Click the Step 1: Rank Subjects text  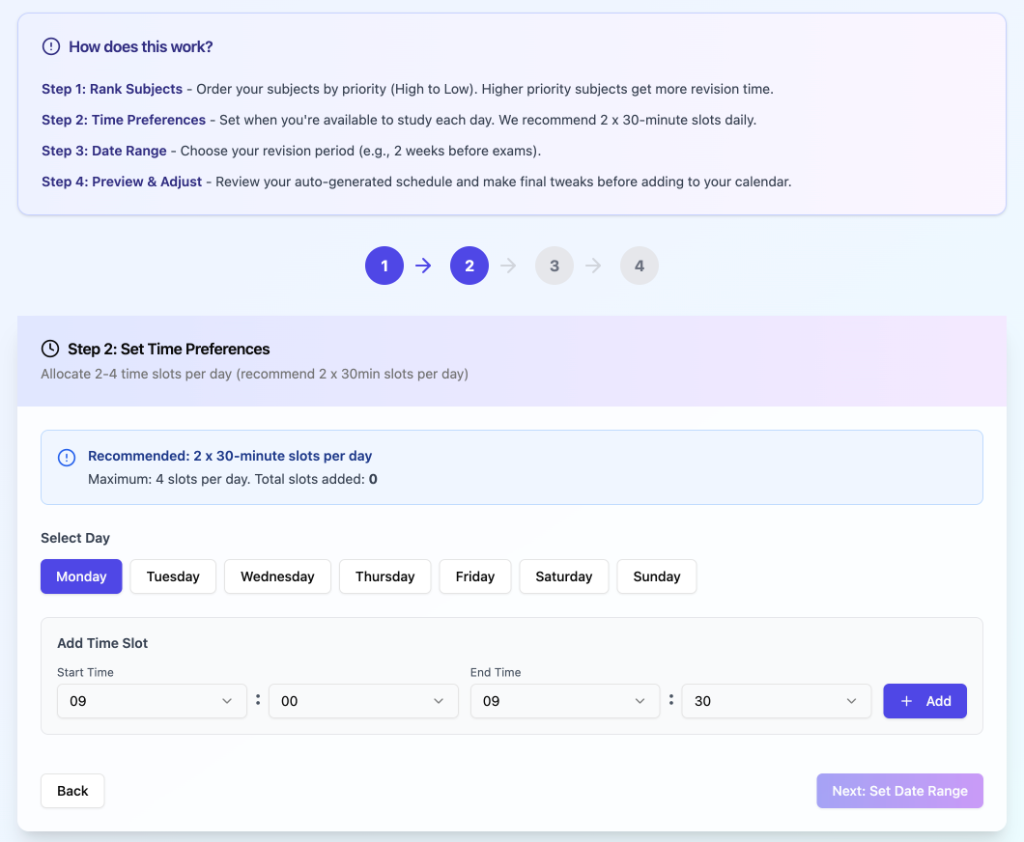tap(112, 89)
